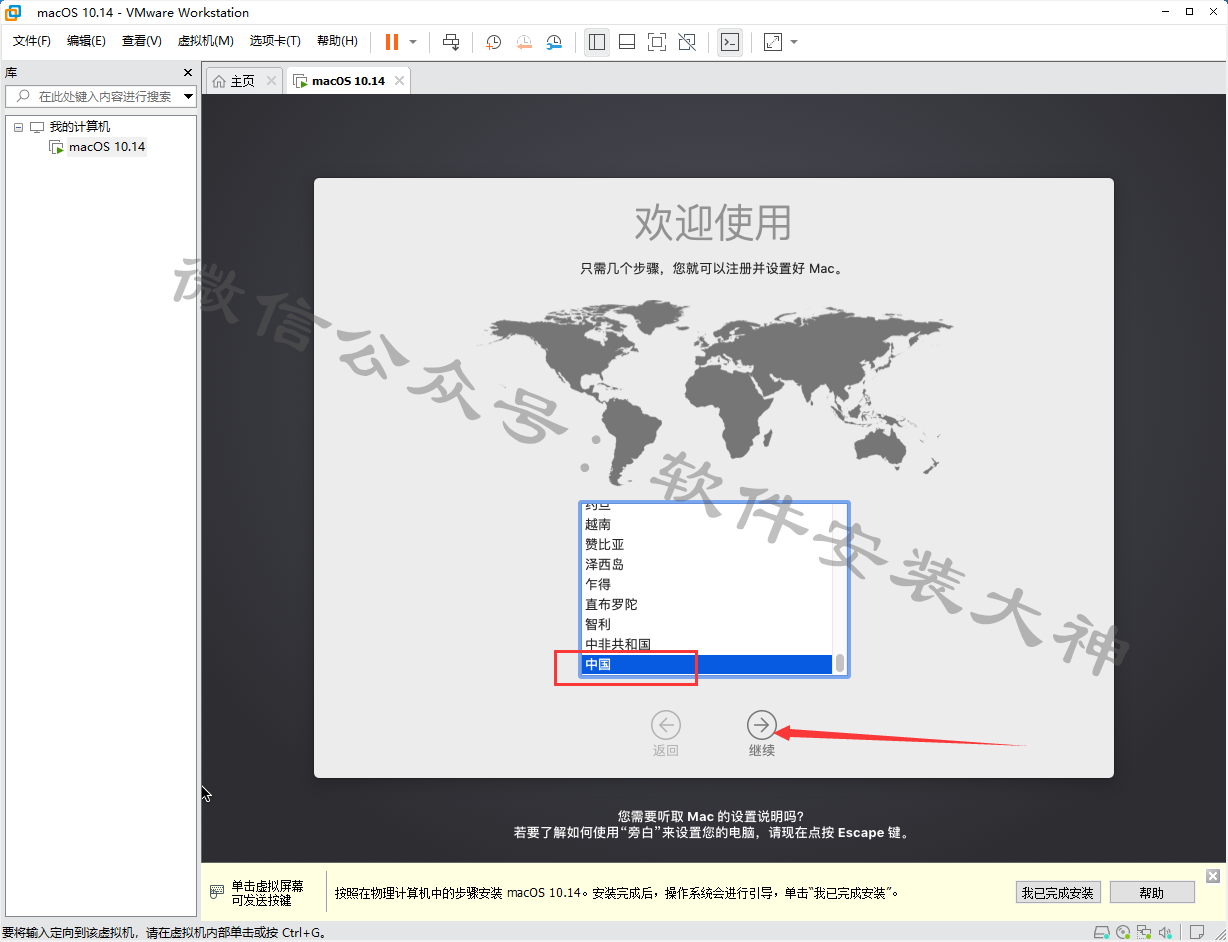Open the power options dropdown arrow beside pause
This screenshot has width=1228, height=942.
coord(413,42)
